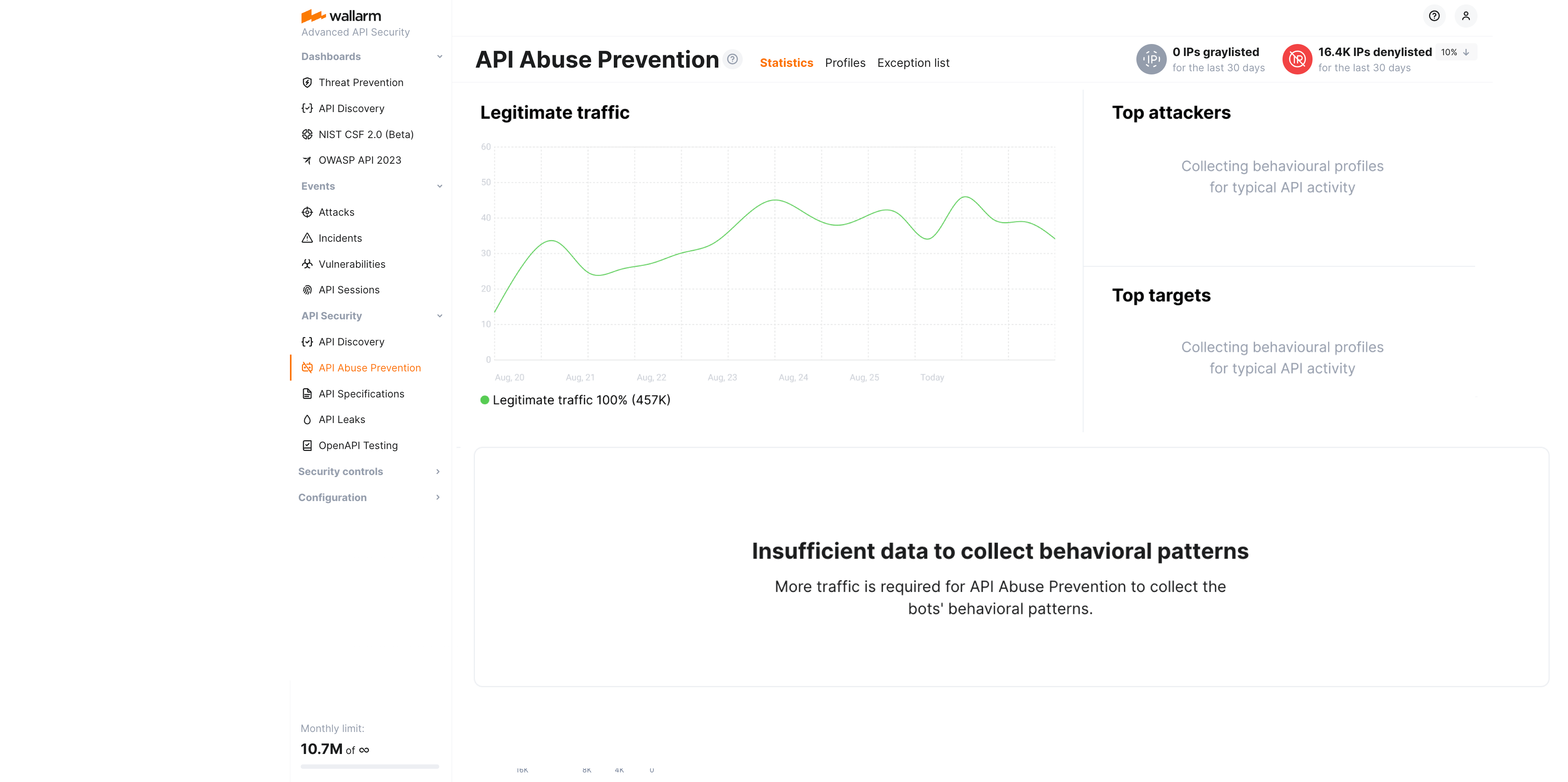This screenshot has height=782, width=1568.
Task: Click the API Abuse Prevention fox icon
Action: (308, 367)
